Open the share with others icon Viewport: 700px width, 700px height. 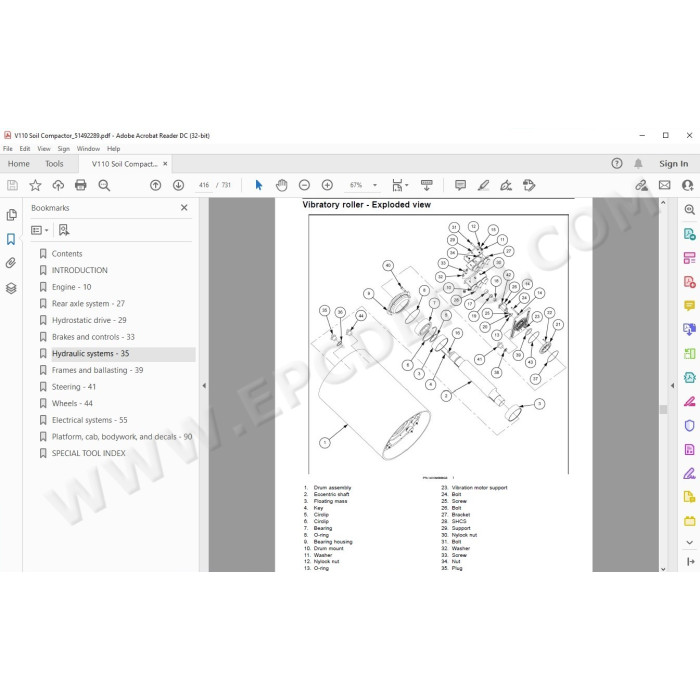point(688,185)
